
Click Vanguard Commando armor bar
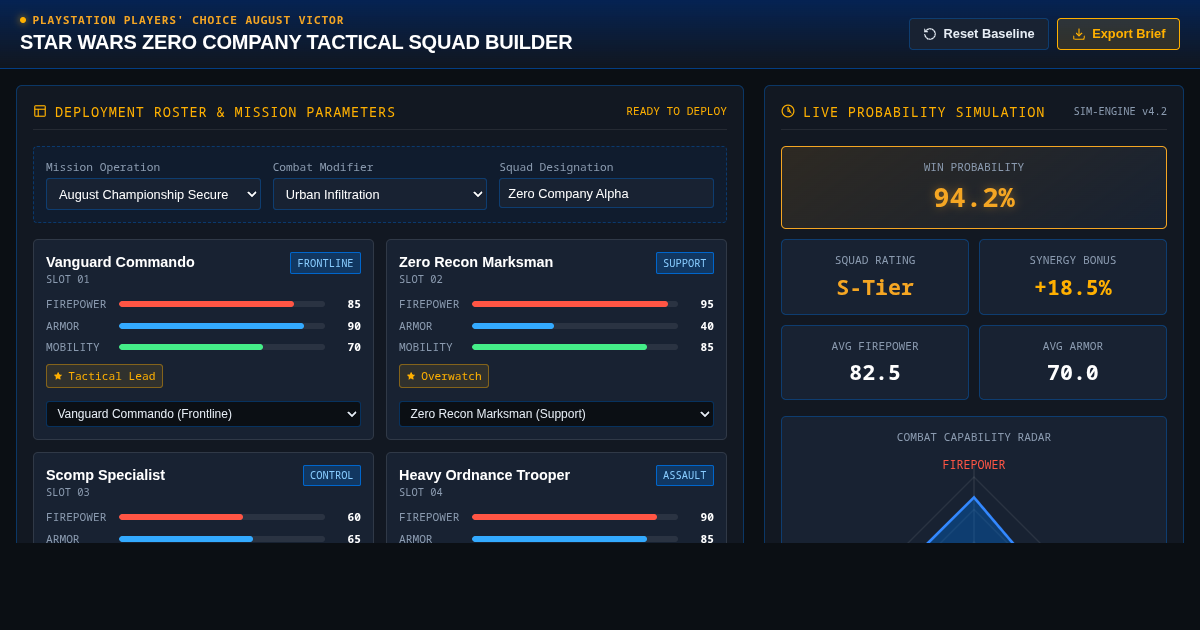222,326
